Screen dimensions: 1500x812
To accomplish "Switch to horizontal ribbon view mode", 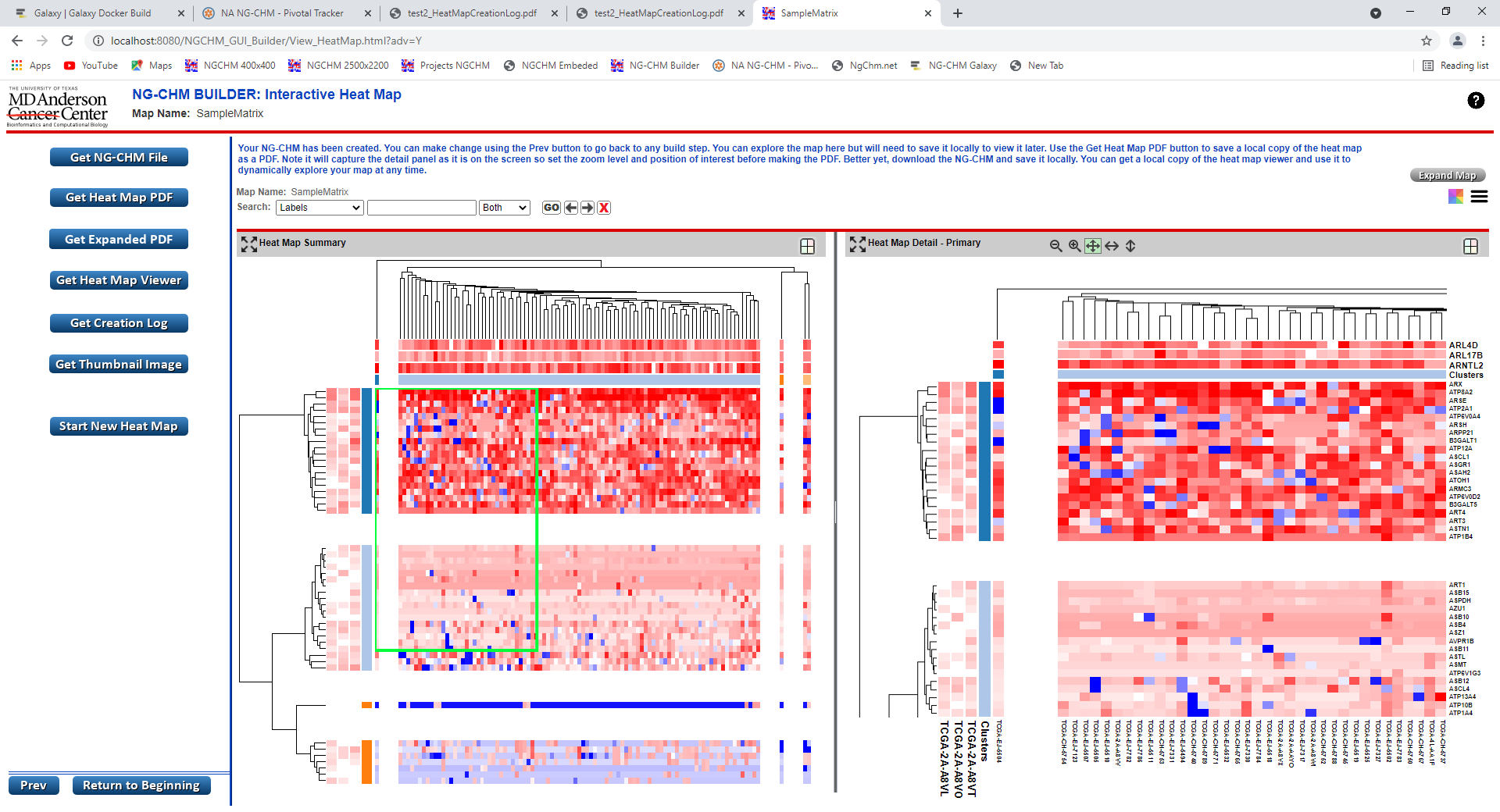I will point(1111,246).
